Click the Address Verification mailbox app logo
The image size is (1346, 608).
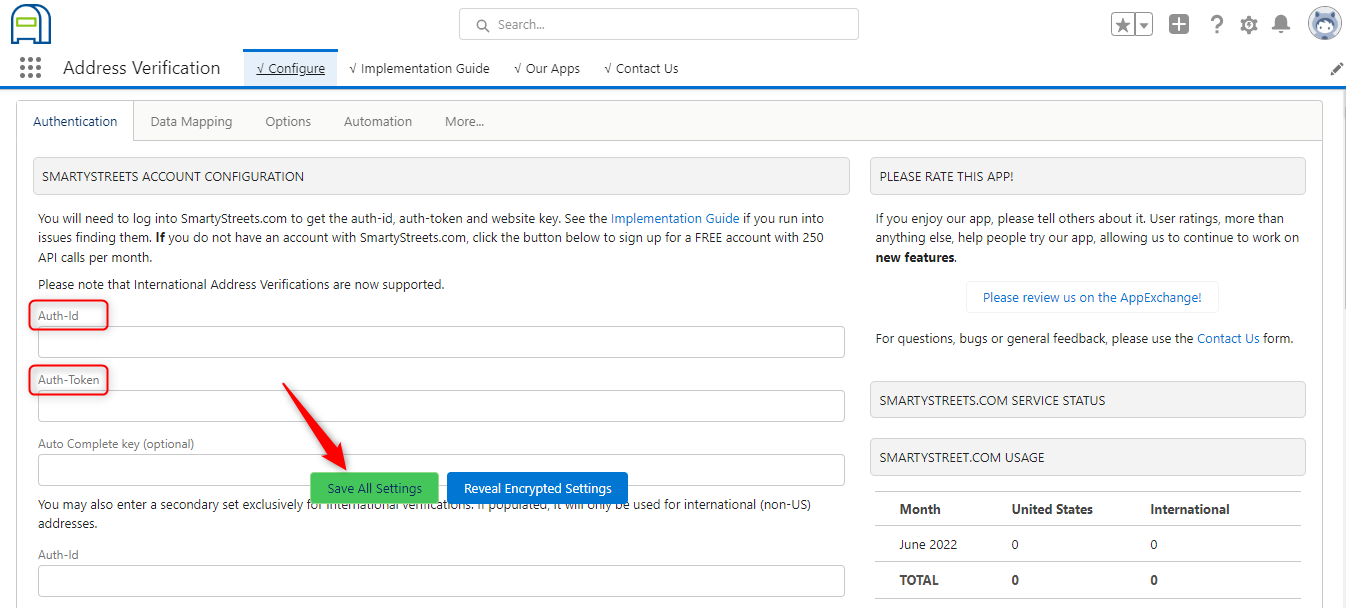click(30, 22)
